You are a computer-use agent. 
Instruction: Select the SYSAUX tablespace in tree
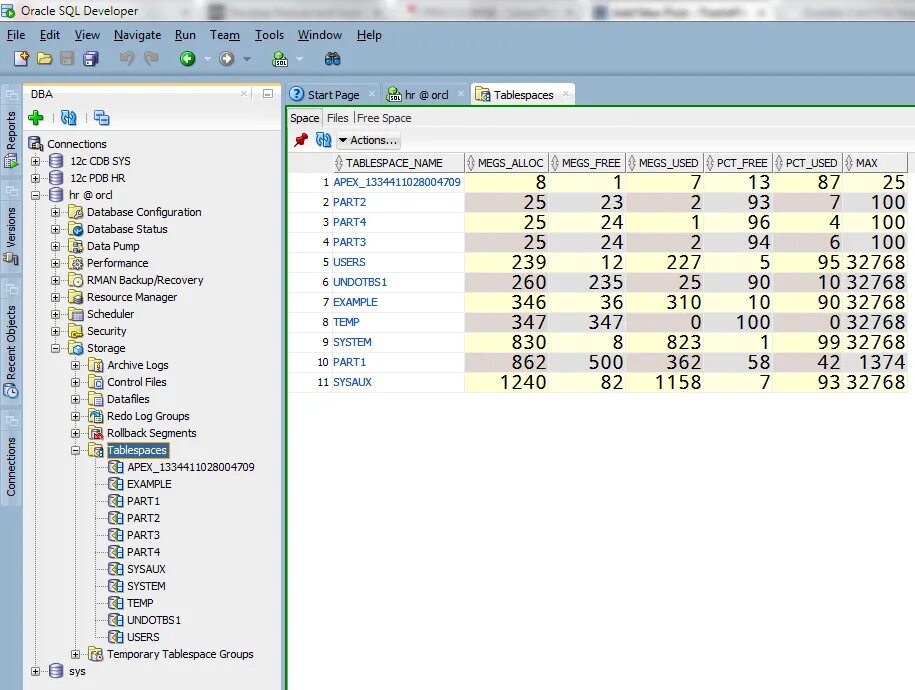(146, 569)
